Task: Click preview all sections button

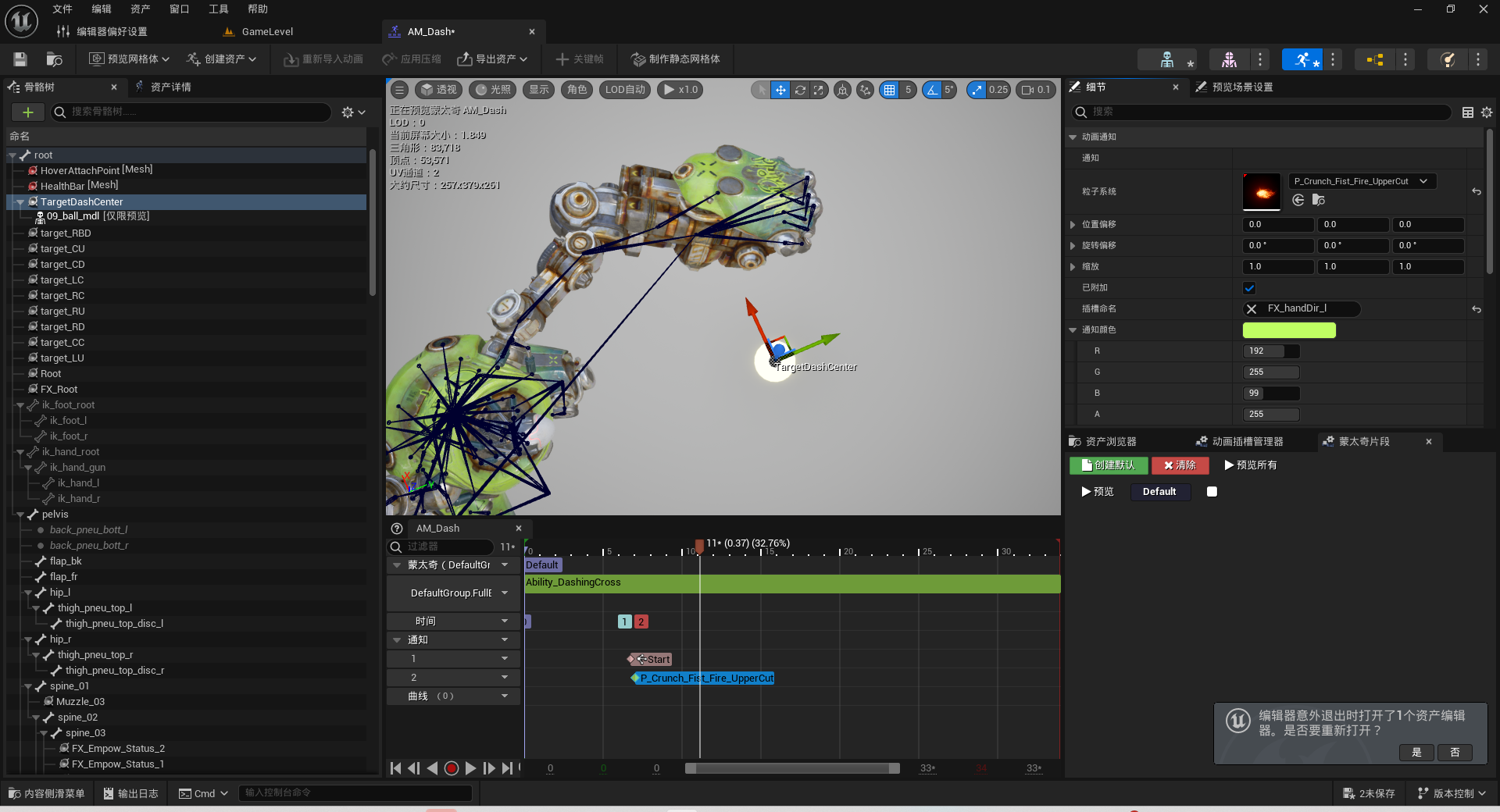Action: click(1251, 465)
